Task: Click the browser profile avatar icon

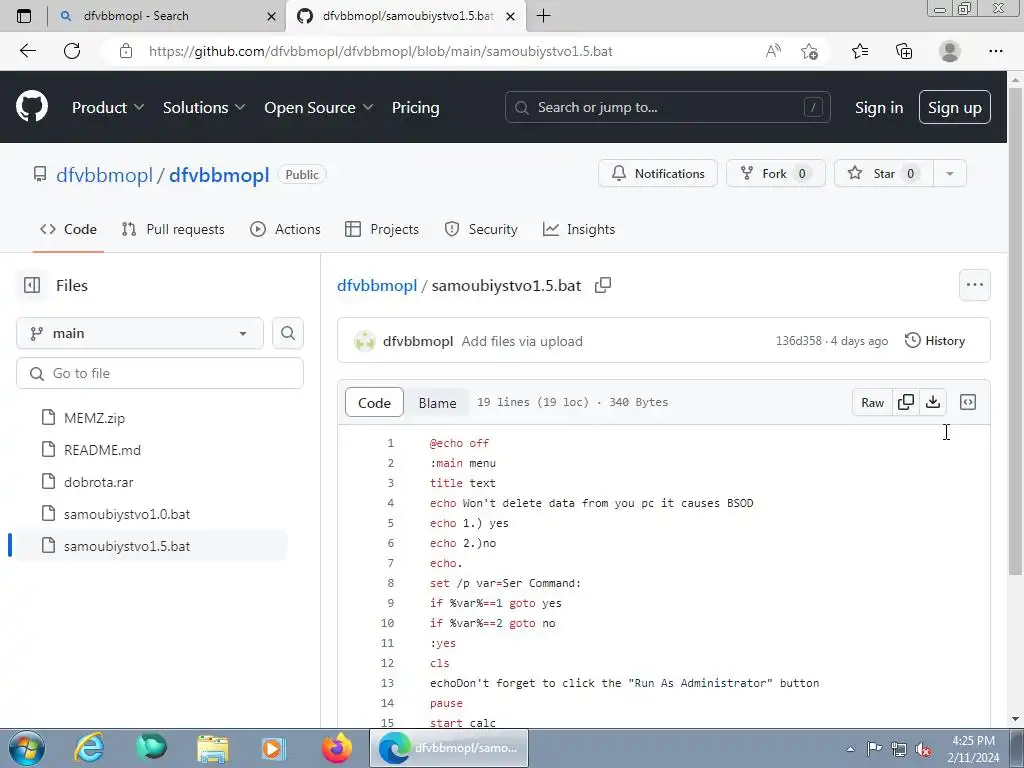Action: (950, 51)
